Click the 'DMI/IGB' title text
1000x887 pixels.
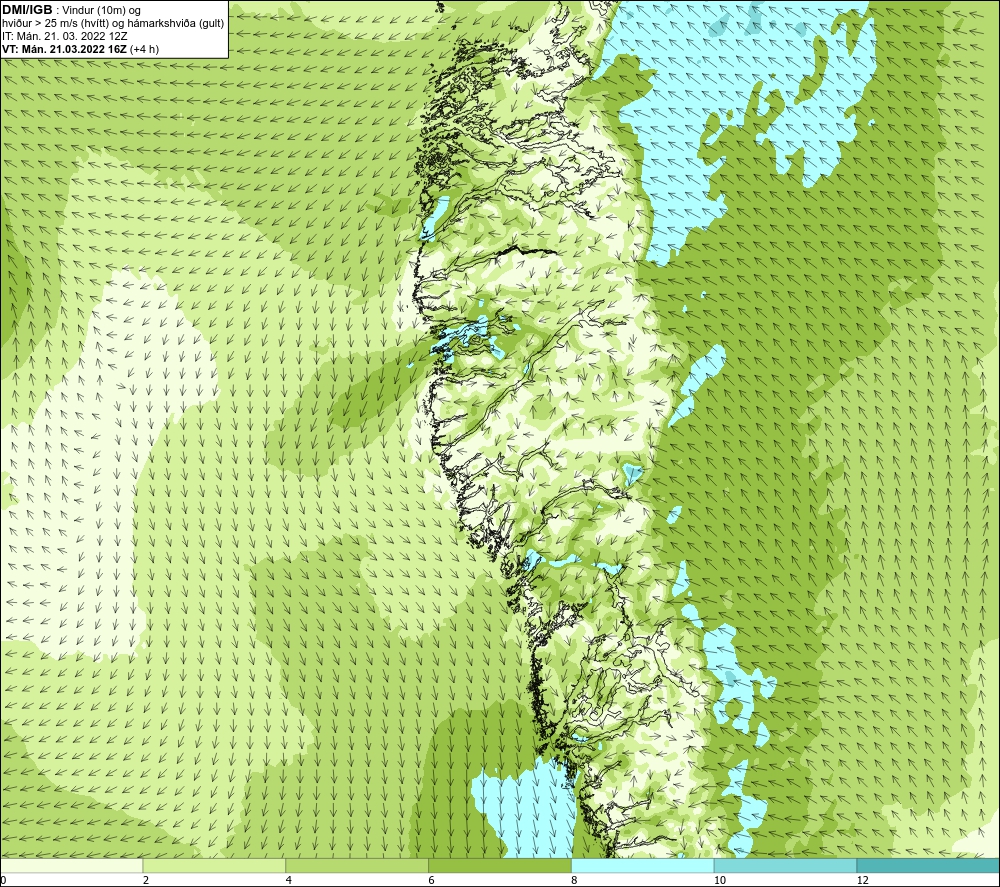click(27, 10)
